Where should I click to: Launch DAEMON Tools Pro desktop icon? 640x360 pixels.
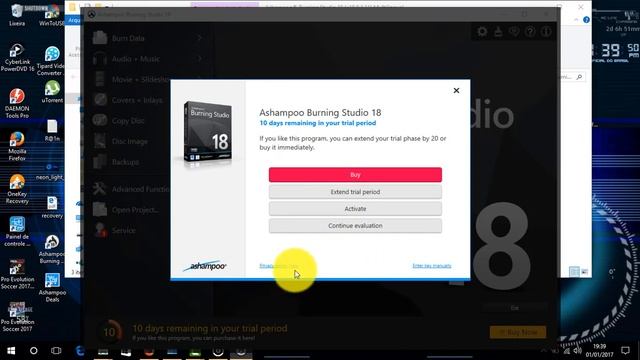tap(17, 104)
